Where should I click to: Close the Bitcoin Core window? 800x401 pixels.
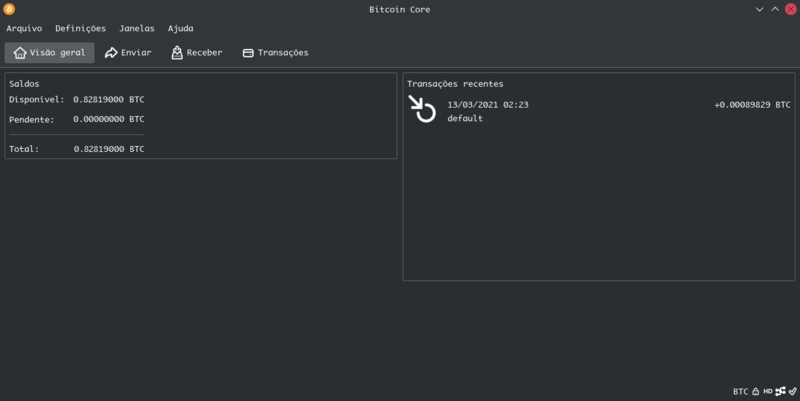[791, 9]
